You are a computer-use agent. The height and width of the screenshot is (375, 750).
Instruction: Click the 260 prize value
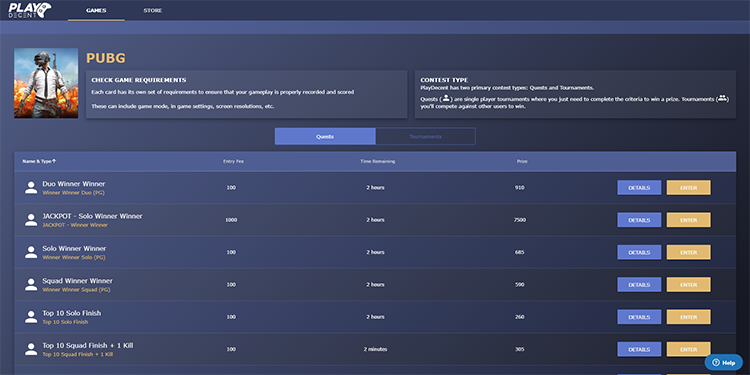[x=520, y=317]
